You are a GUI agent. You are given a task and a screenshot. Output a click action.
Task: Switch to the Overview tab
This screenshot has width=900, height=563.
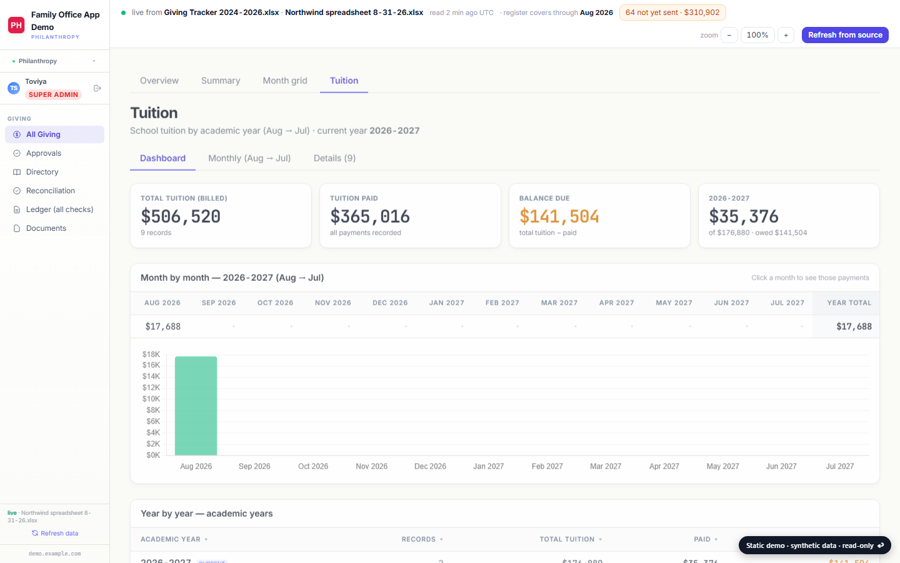click(x=159, y=81)
